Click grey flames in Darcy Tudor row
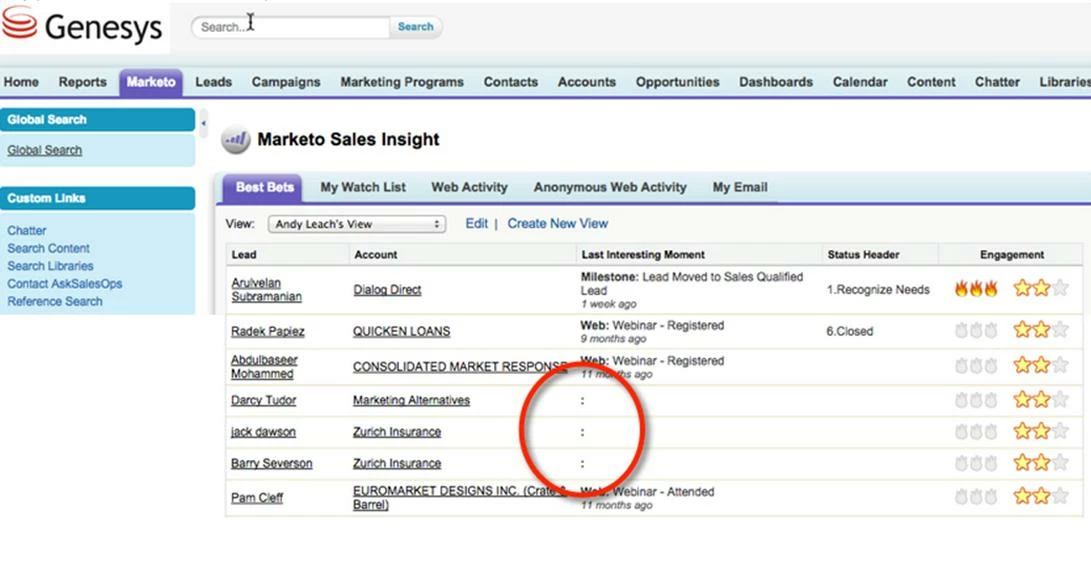 976,401
